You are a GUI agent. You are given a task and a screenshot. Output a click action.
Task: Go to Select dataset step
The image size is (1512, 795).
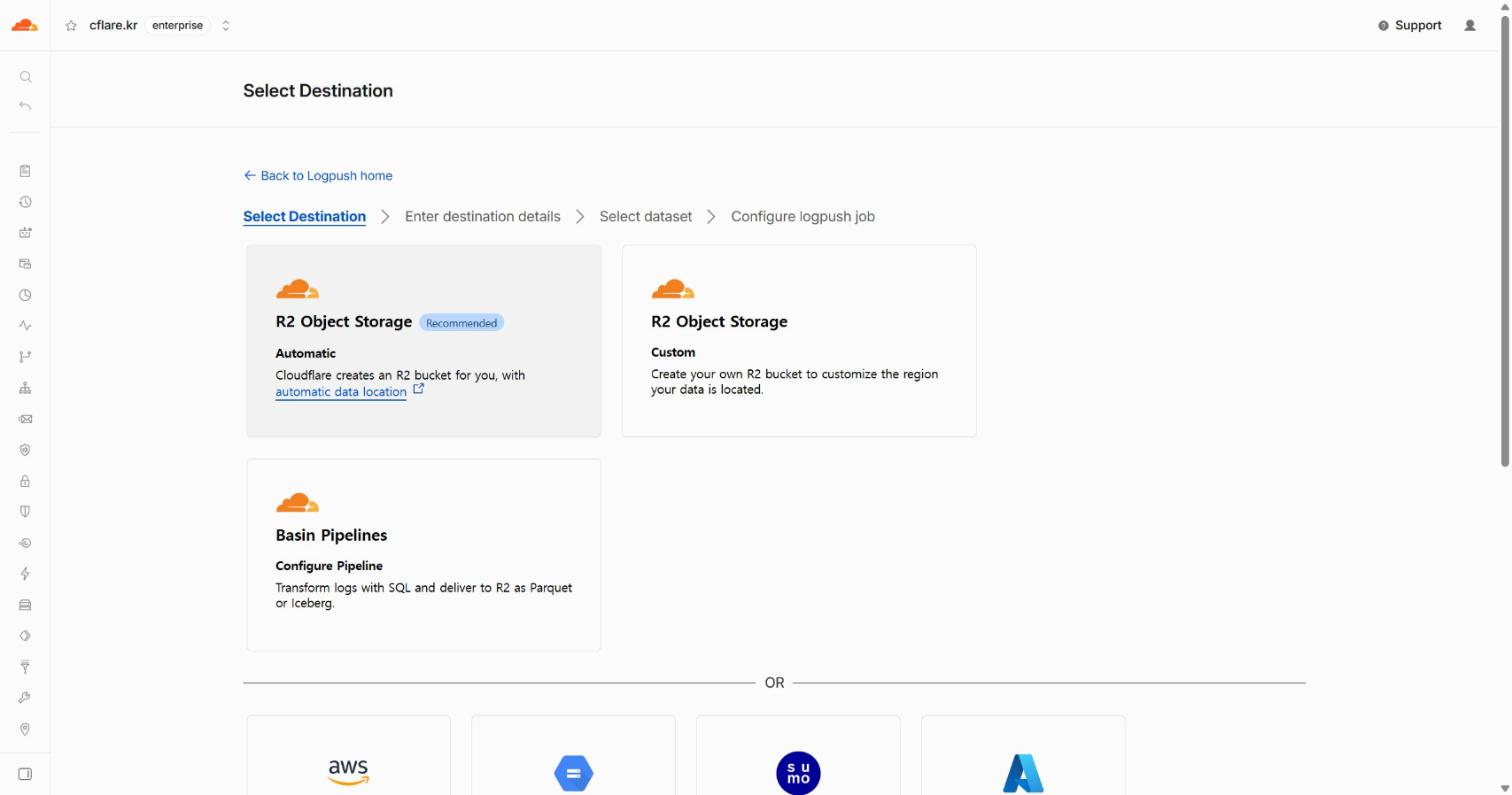(646, 217)
